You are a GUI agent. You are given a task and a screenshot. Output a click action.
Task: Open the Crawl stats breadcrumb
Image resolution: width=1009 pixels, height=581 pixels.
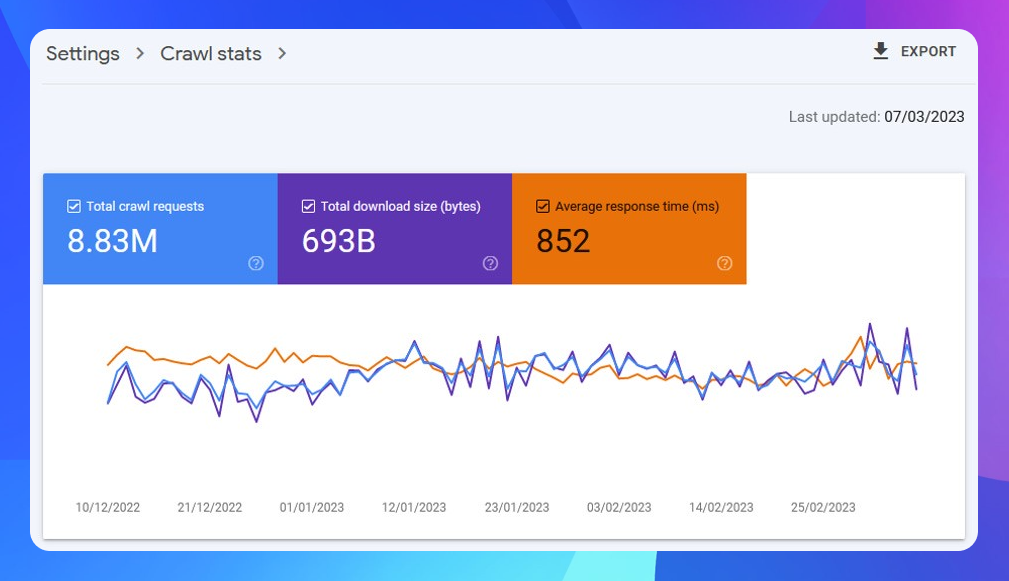[x=210, y=53]
